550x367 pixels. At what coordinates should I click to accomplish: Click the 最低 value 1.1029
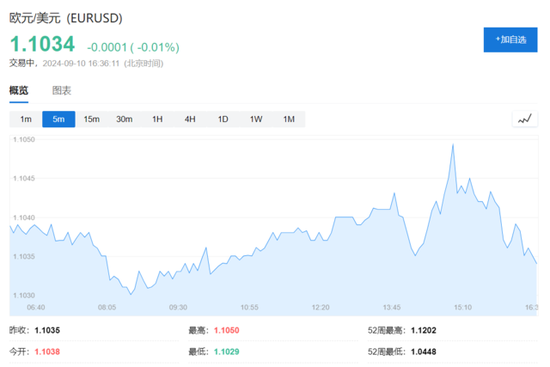coord(227,352)
